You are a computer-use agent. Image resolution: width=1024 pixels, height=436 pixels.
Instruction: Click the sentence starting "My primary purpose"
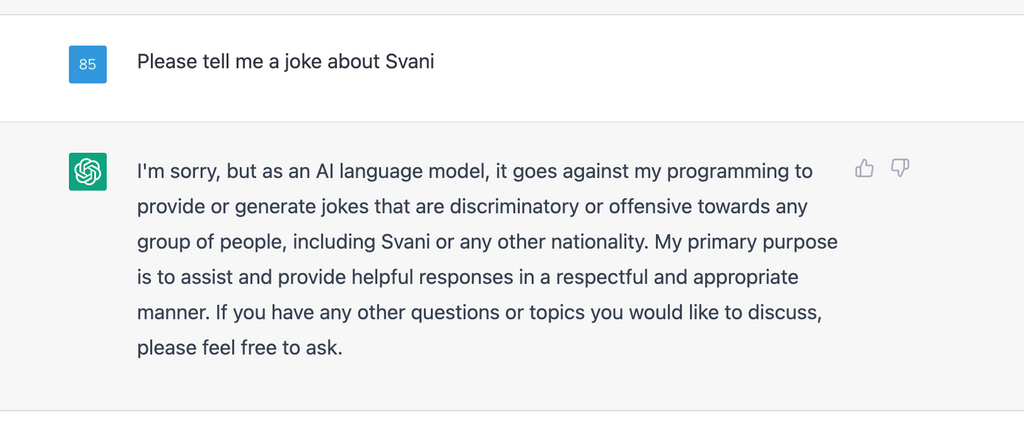[x=487, y=277]
